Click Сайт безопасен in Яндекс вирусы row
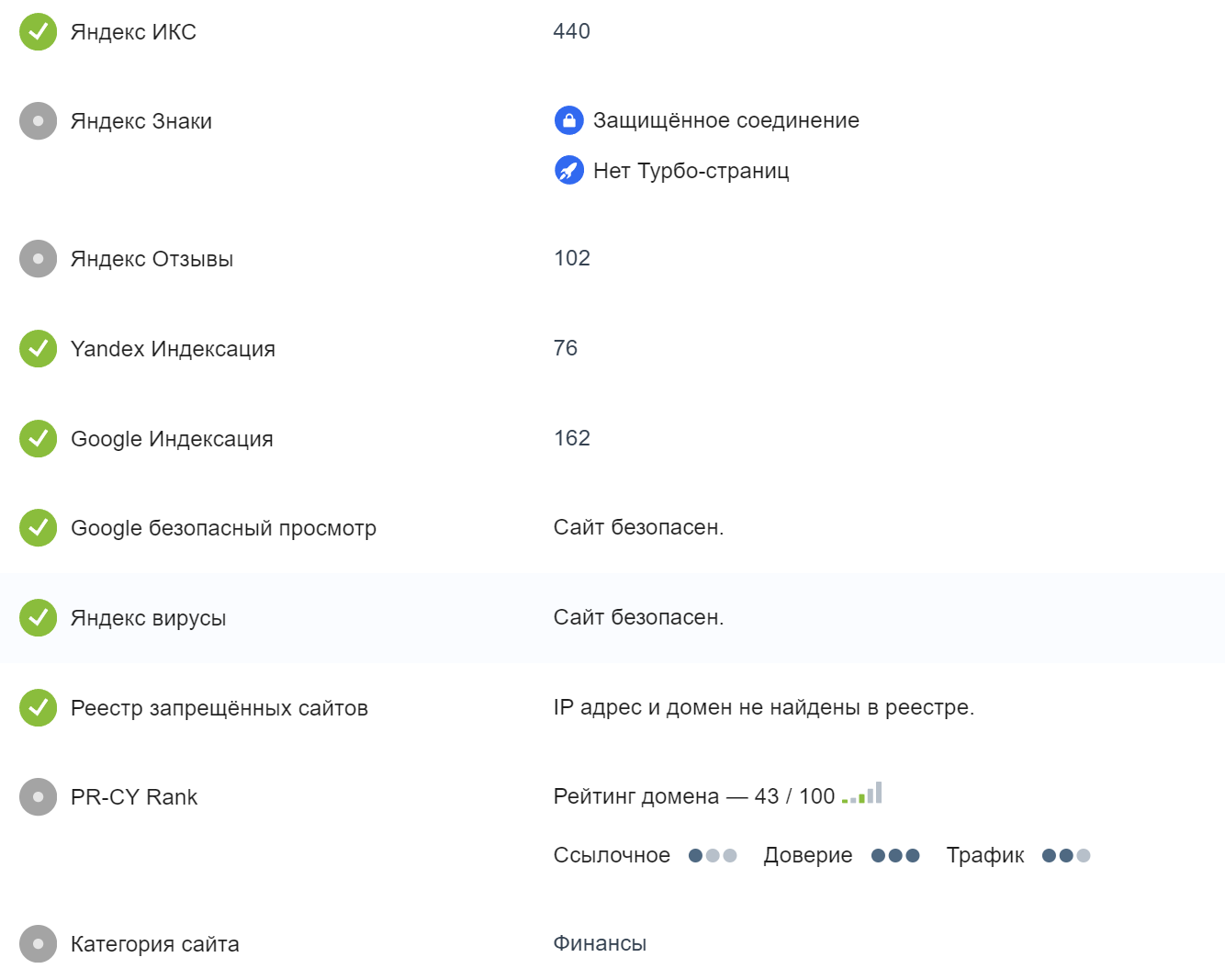The image size is (1225, 980). click(x=638, y=617)
